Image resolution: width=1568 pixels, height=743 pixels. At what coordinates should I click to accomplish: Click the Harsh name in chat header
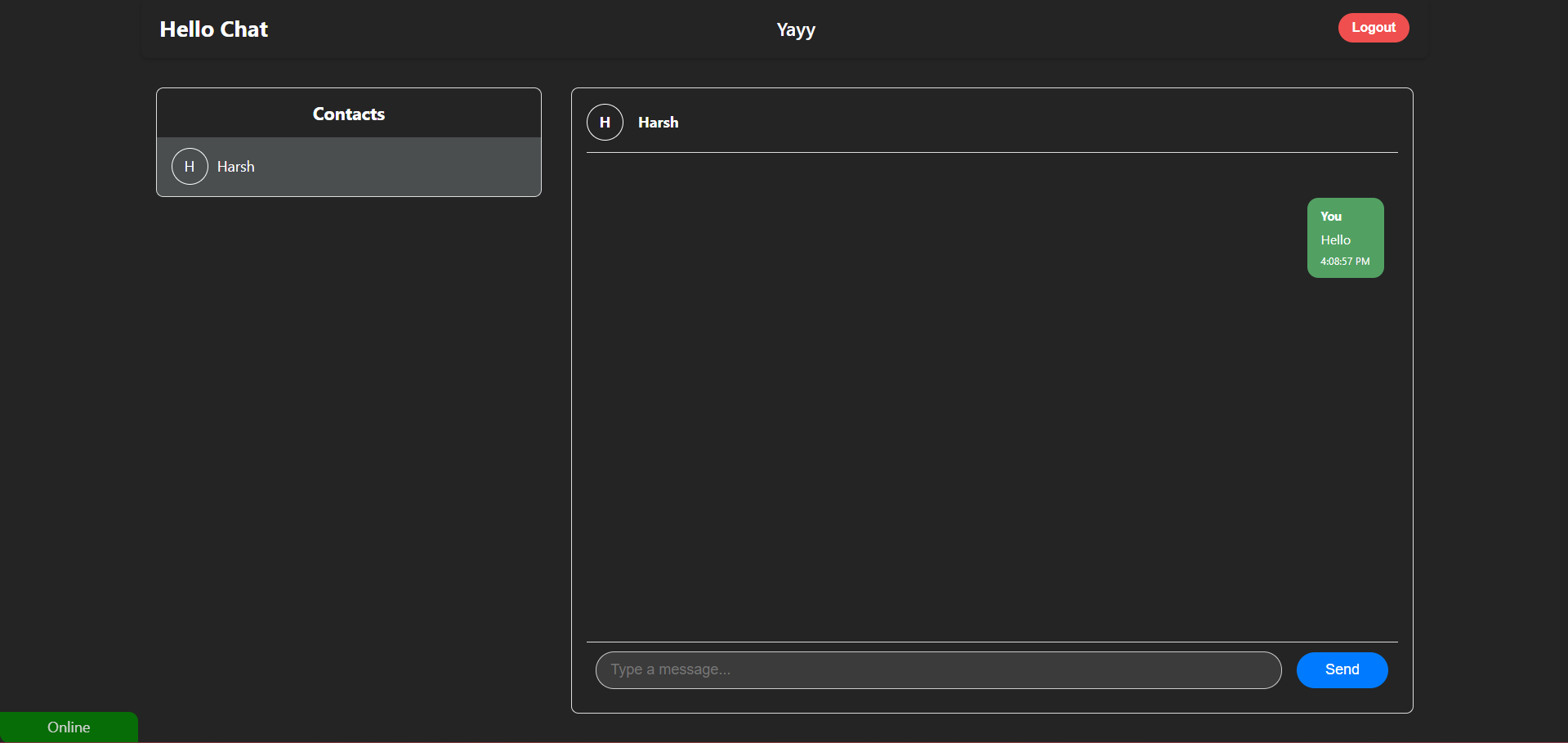658,123
